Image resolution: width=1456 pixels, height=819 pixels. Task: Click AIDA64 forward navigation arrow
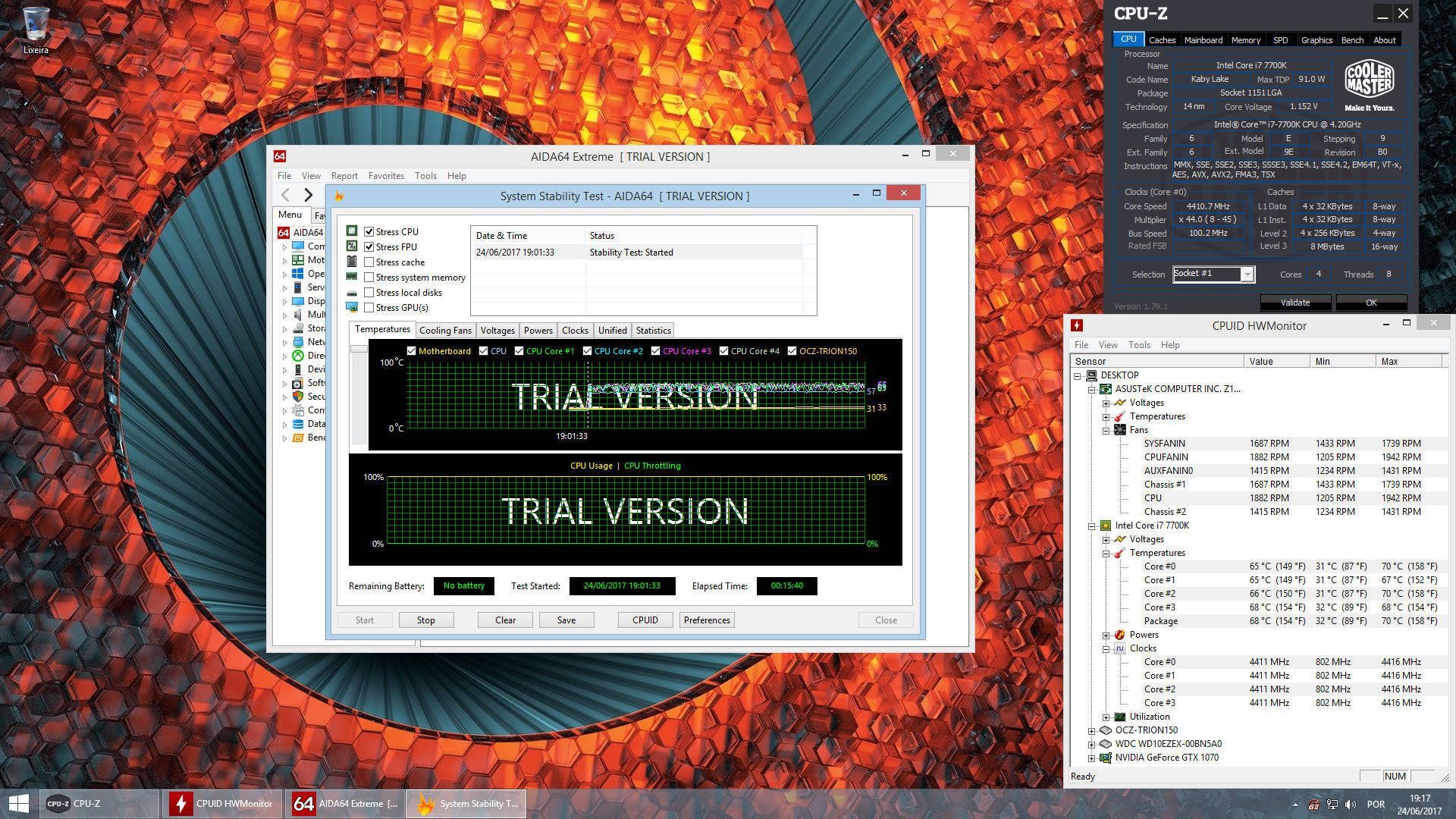[x=308, y=196]
